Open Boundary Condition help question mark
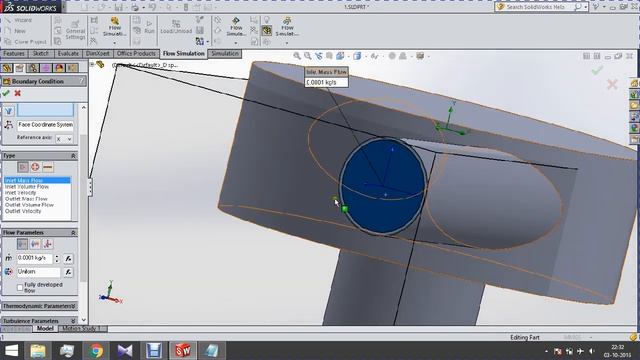 click(82, 81)
